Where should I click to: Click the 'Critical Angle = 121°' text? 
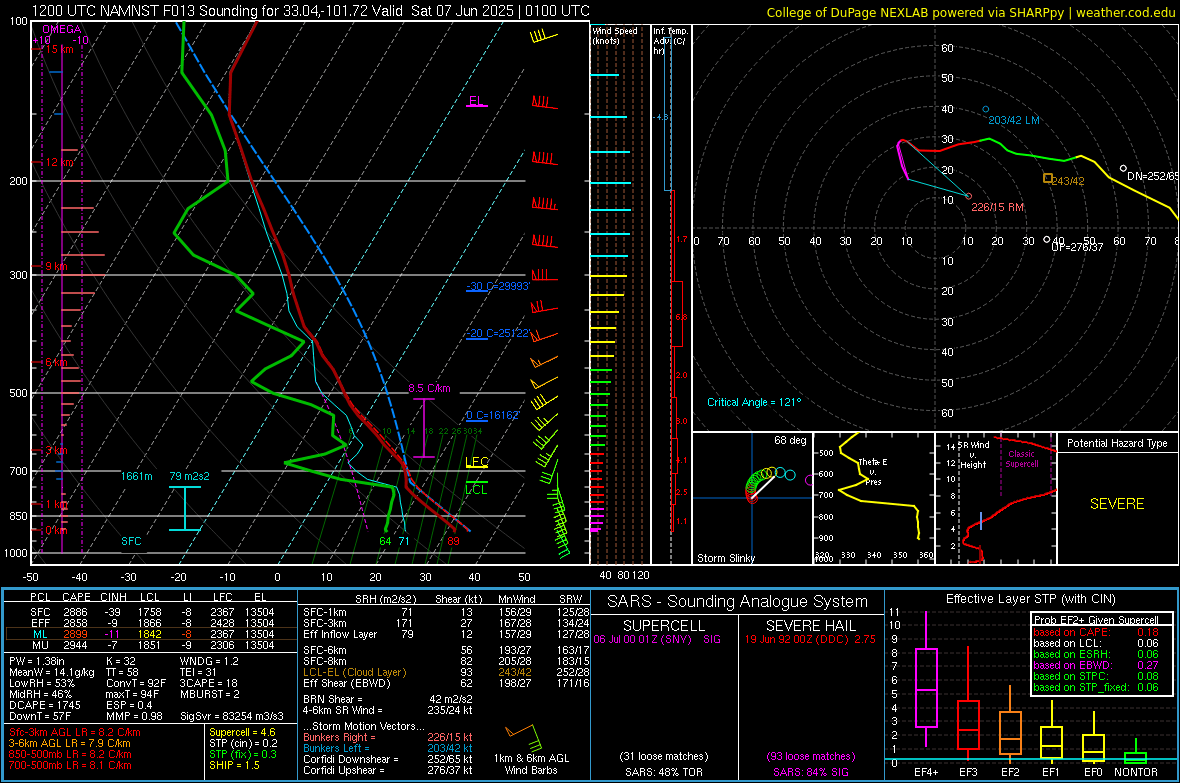[754, 402]
